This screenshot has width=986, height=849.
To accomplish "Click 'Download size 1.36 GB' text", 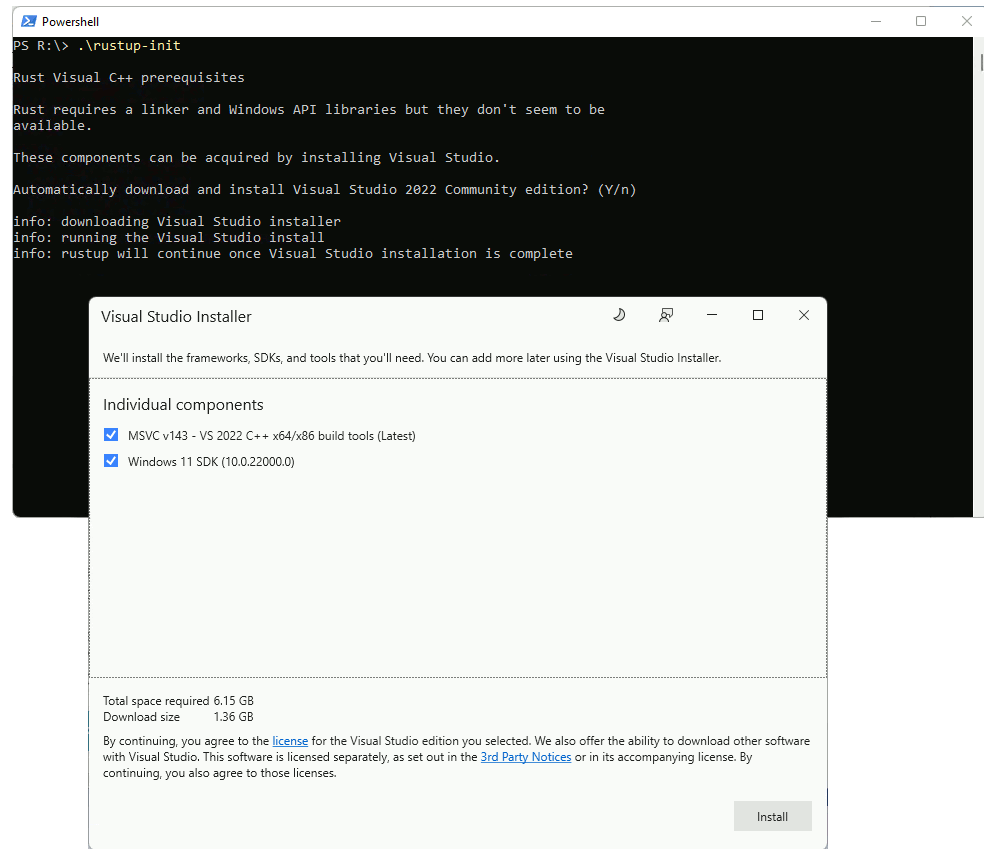I will click(x=179, y=717).
